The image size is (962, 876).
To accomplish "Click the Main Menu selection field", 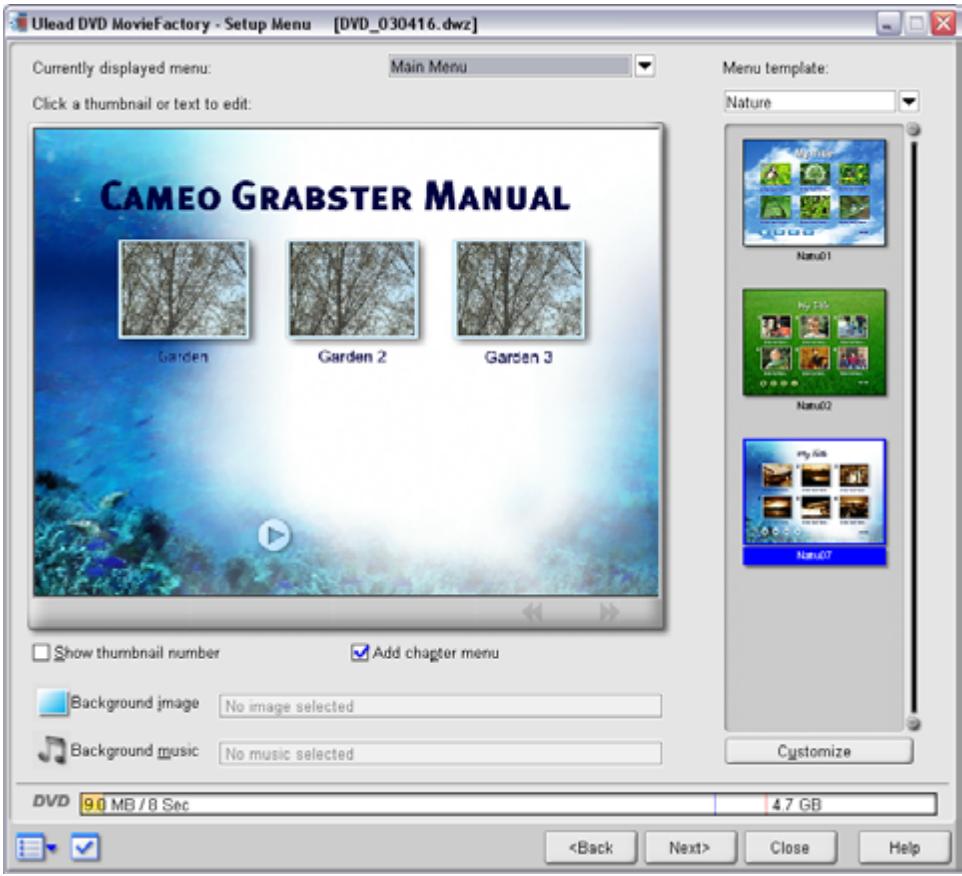I will click(510, 66).
